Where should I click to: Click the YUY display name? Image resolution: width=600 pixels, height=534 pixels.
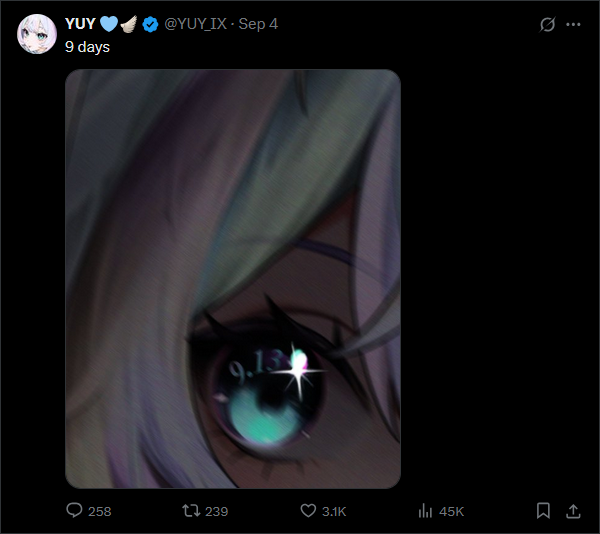[x=80, y=24]
